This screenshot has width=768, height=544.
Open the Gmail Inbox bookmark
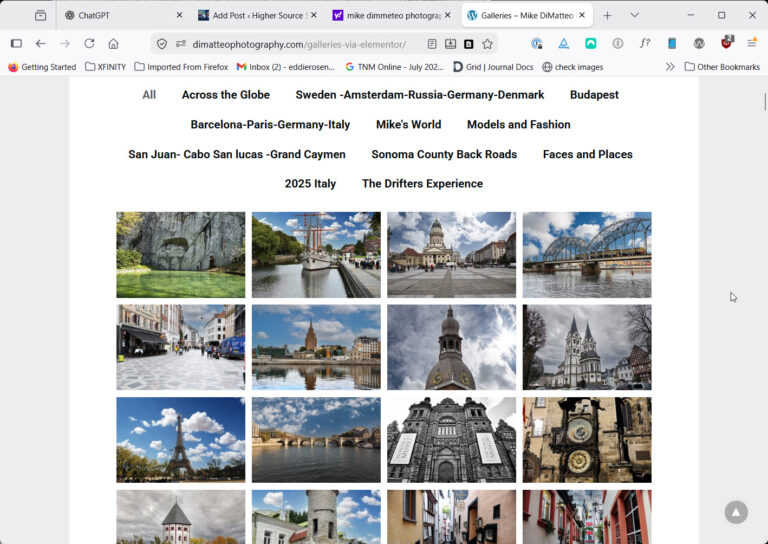pyautogui.click(x=286, y=67)
